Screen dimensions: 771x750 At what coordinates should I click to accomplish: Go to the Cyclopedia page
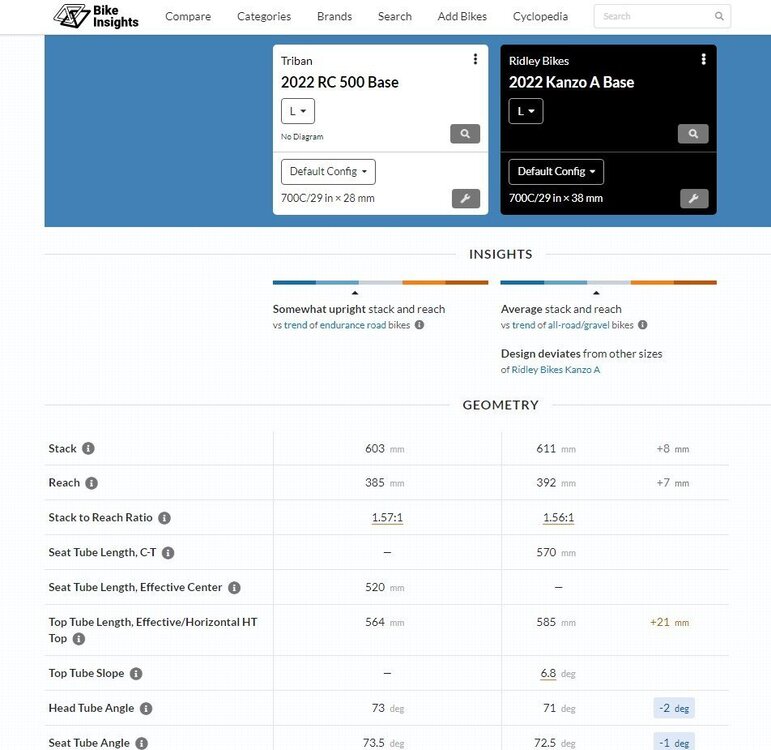540,16
